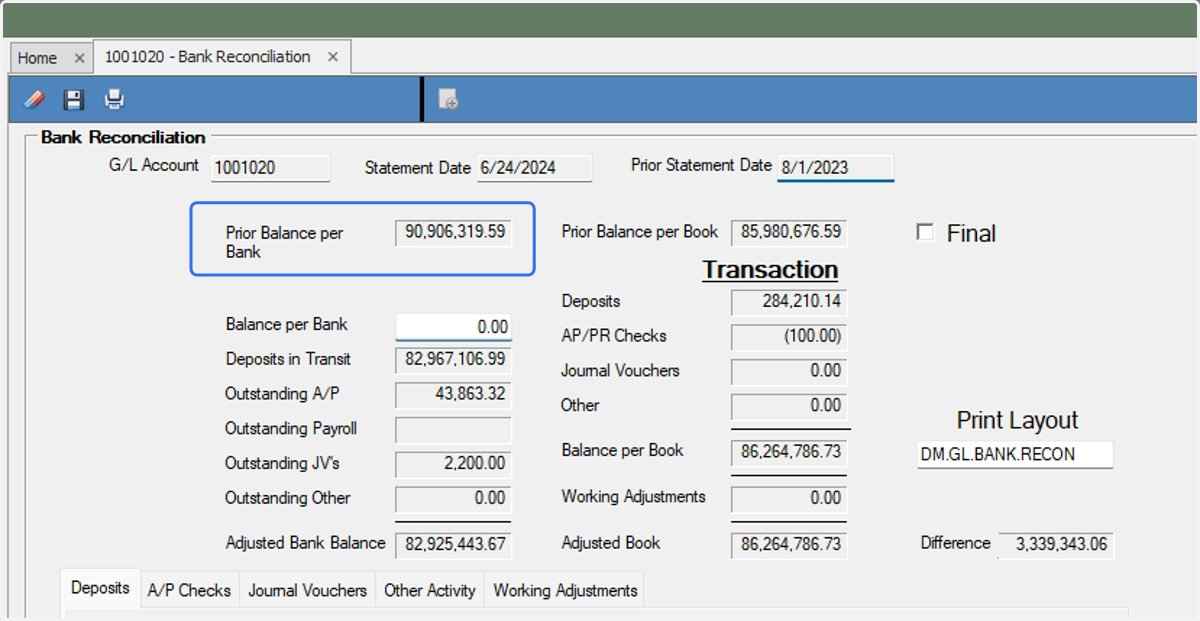Enable the Final checkbox
Image resolution: width=1200 pixels, height=621 pixels.
point(925,232)
